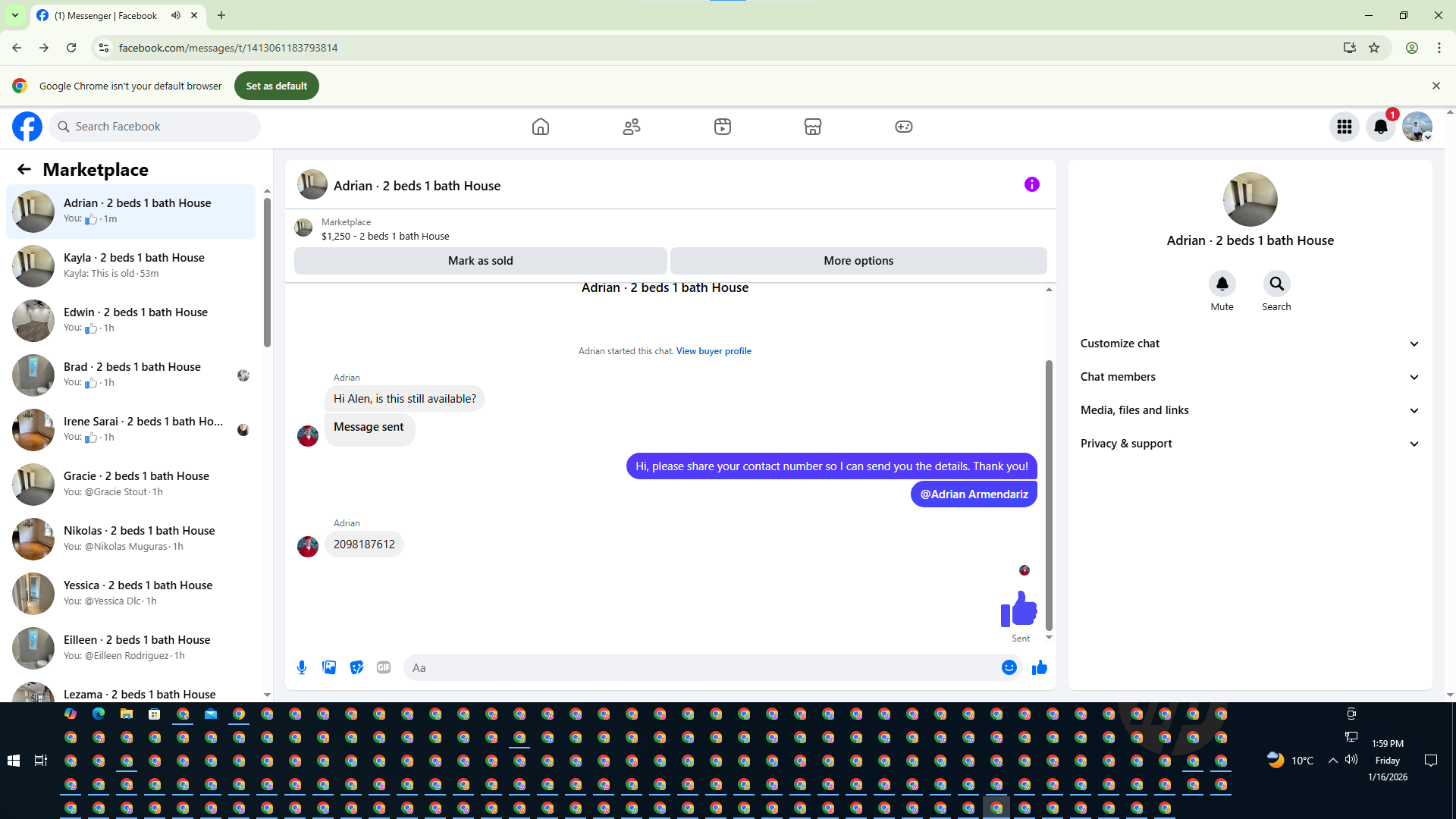Mute this conversation with bell button
This screenshot has height=819, width=1456.
point(1222,284)
